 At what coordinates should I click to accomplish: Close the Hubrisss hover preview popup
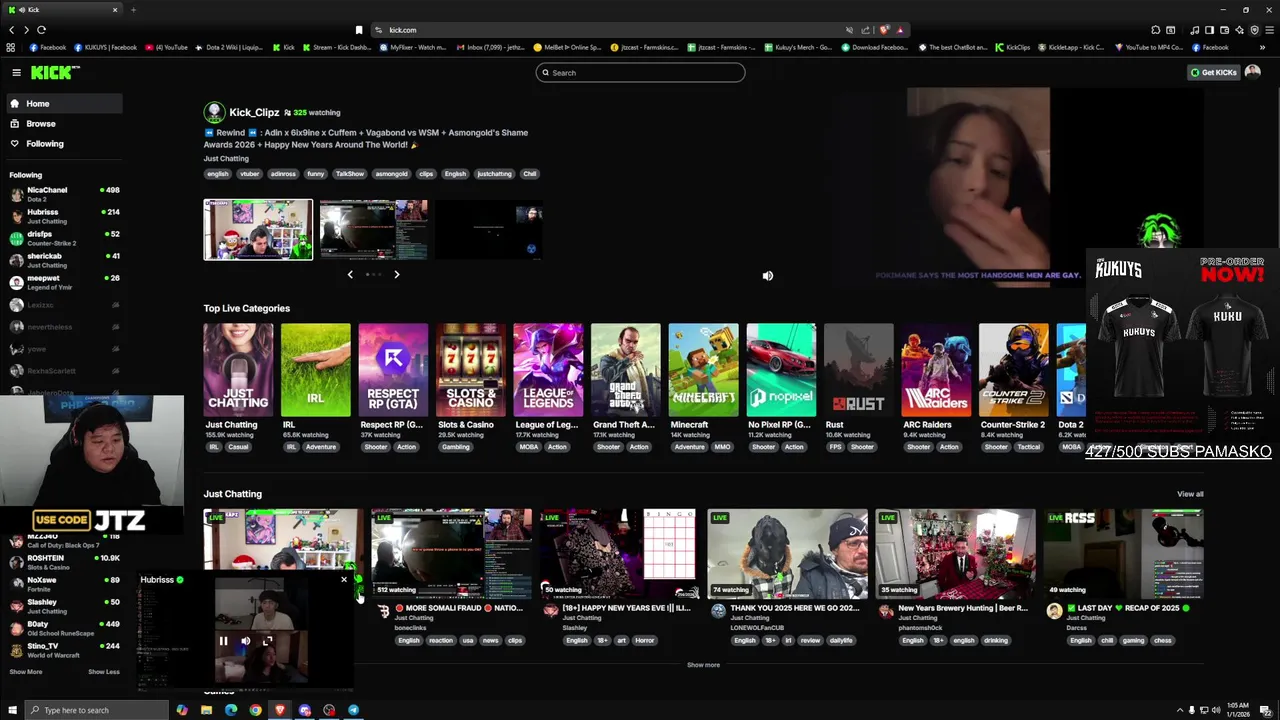[x=344, y=579]
